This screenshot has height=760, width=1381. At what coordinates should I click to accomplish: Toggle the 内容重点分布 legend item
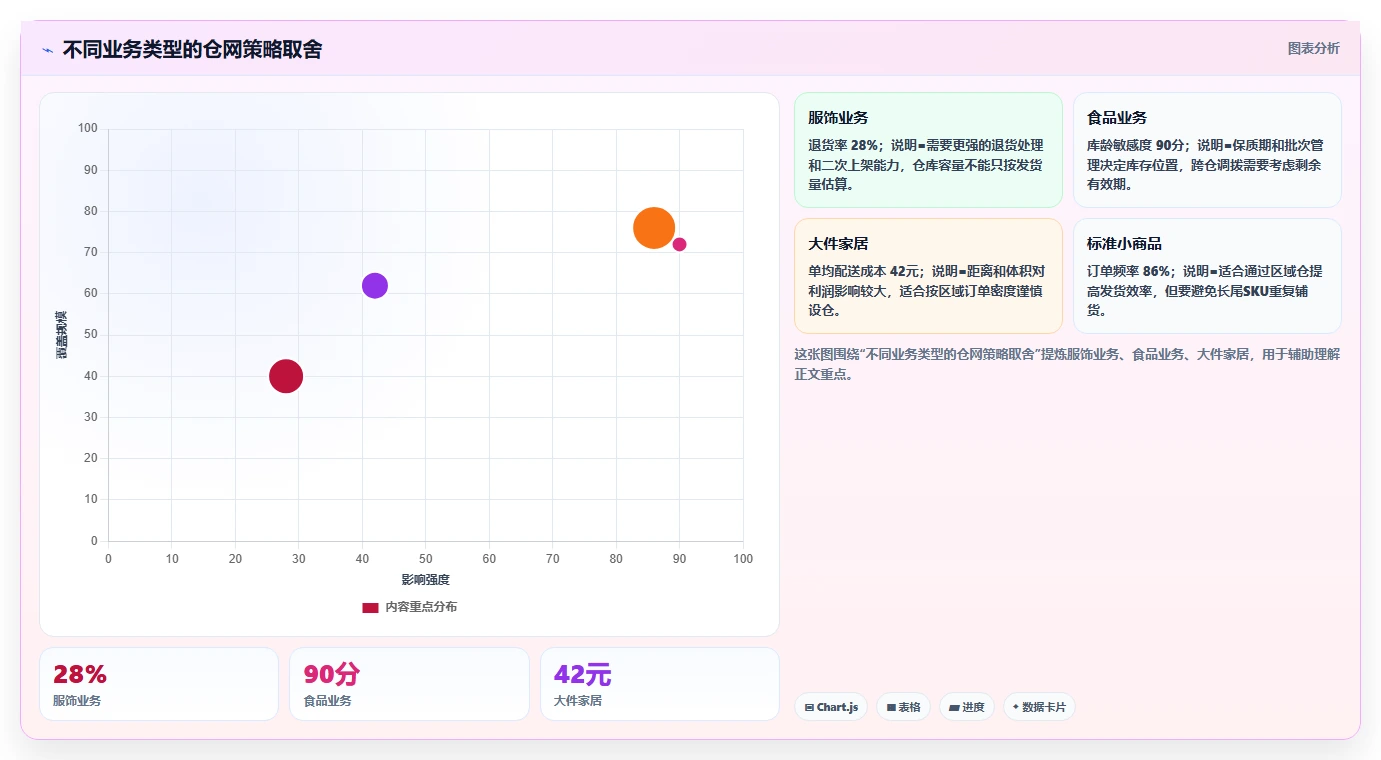coord(410,607)
